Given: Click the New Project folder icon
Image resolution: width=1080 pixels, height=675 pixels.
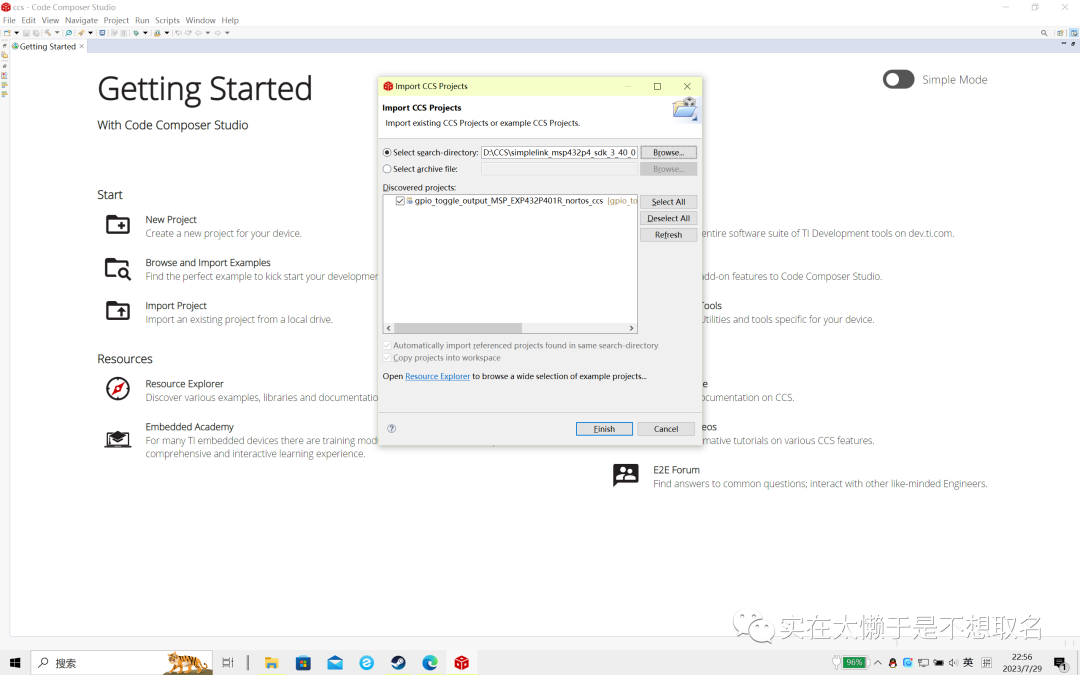Looking at the screenshot, I should 118,225.
